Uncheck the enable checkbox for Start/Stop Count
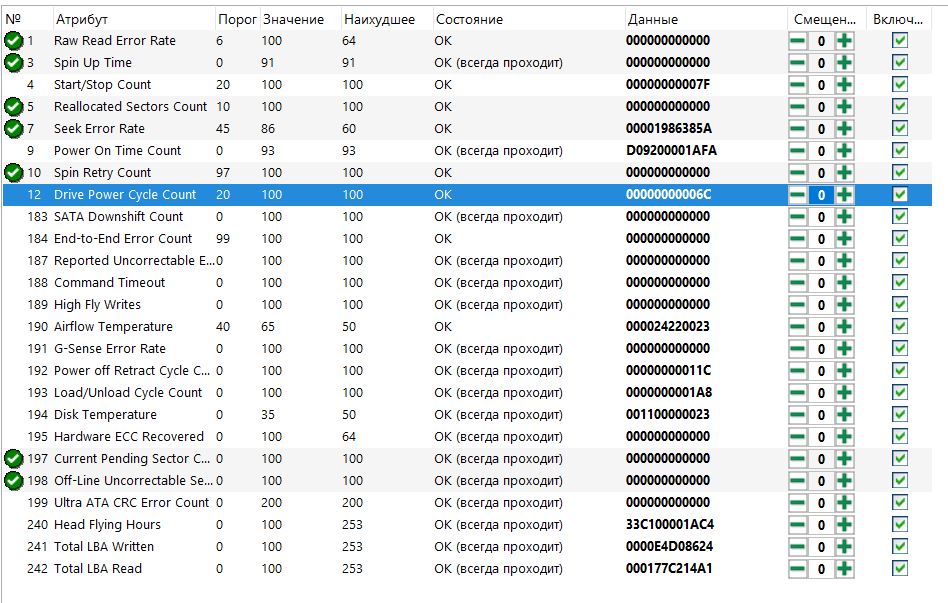948x603 pixels. point(900,85)
